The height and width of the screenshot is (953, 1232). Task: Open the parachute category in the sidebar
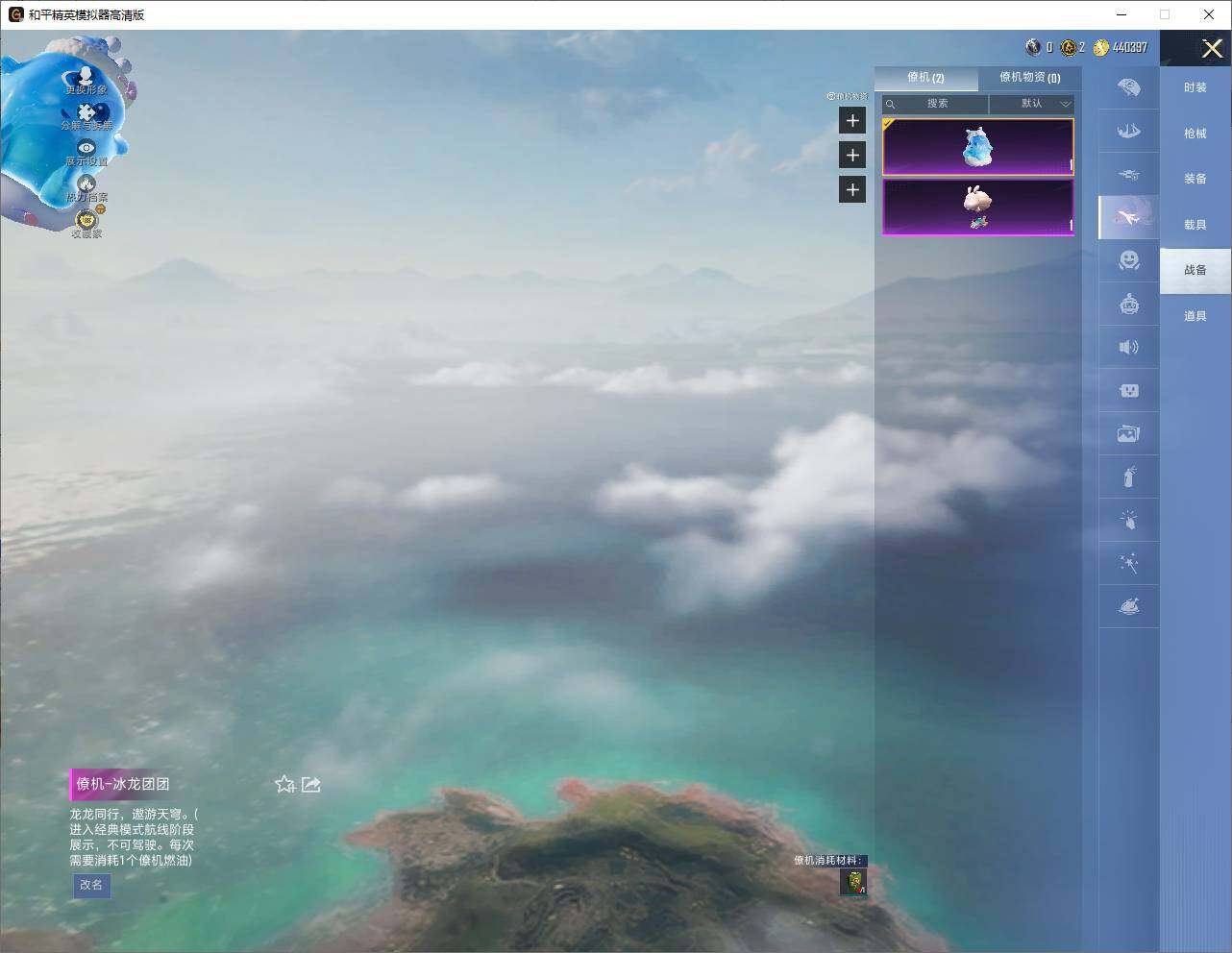pos(1129,87)
